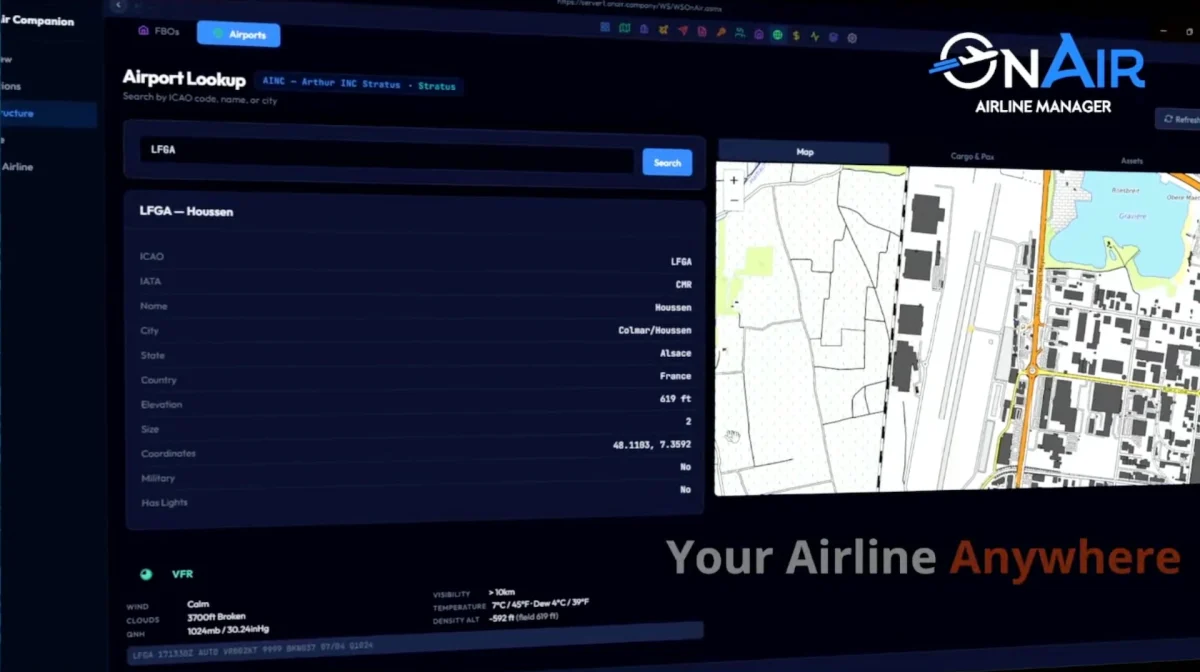
Task: Click the orange key toolbar icon
Action: (x=720, y=32)
